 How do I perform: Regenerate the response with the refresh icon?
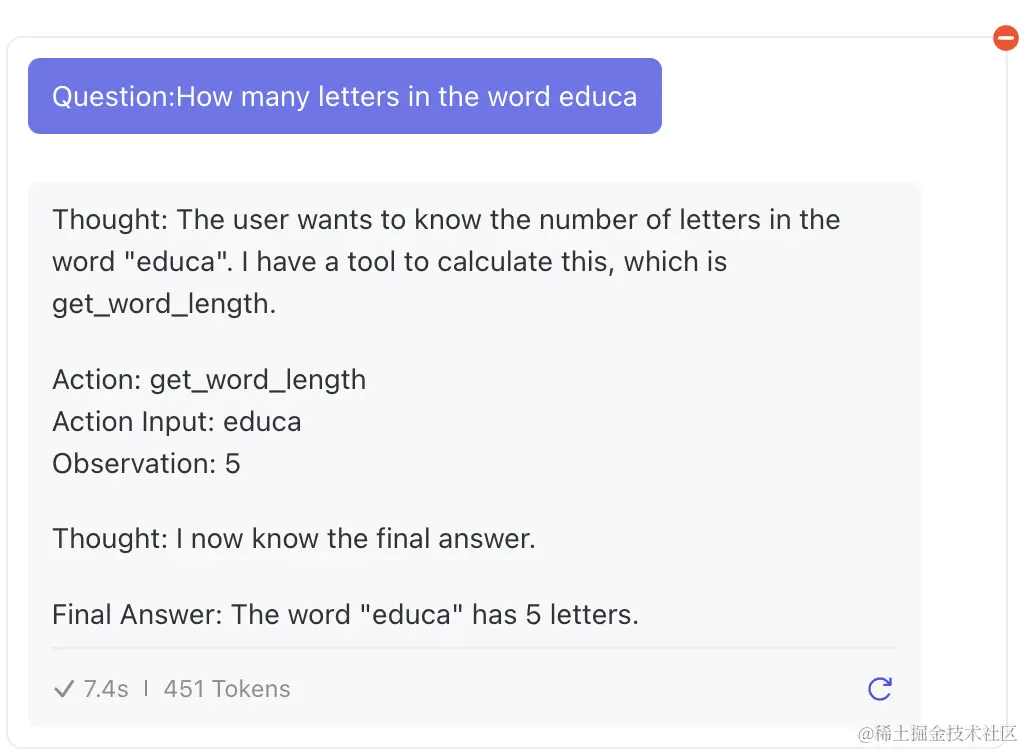(880, 689)
